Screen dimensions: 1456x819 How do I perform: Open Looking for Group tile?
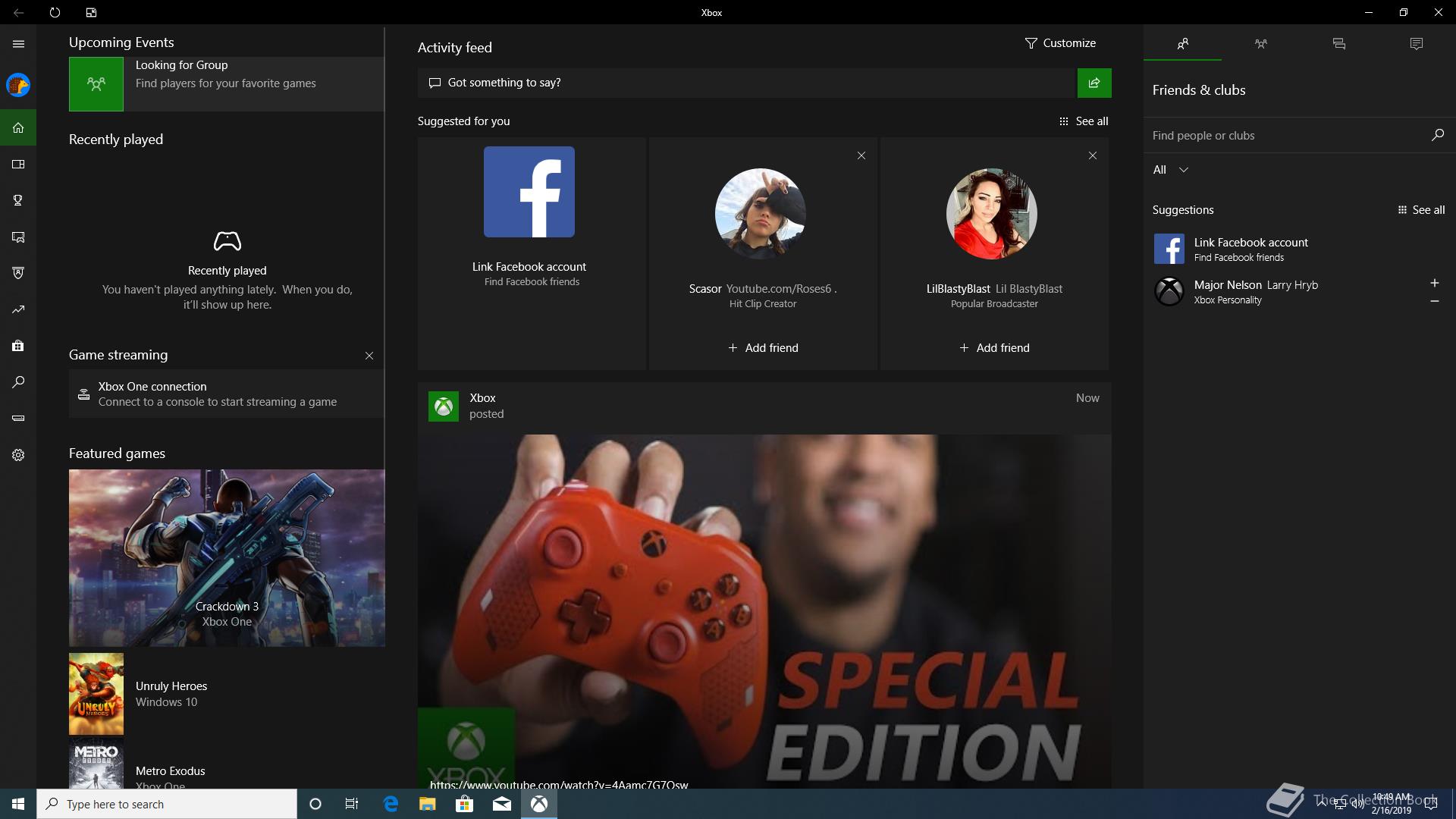tap(226, 84)
